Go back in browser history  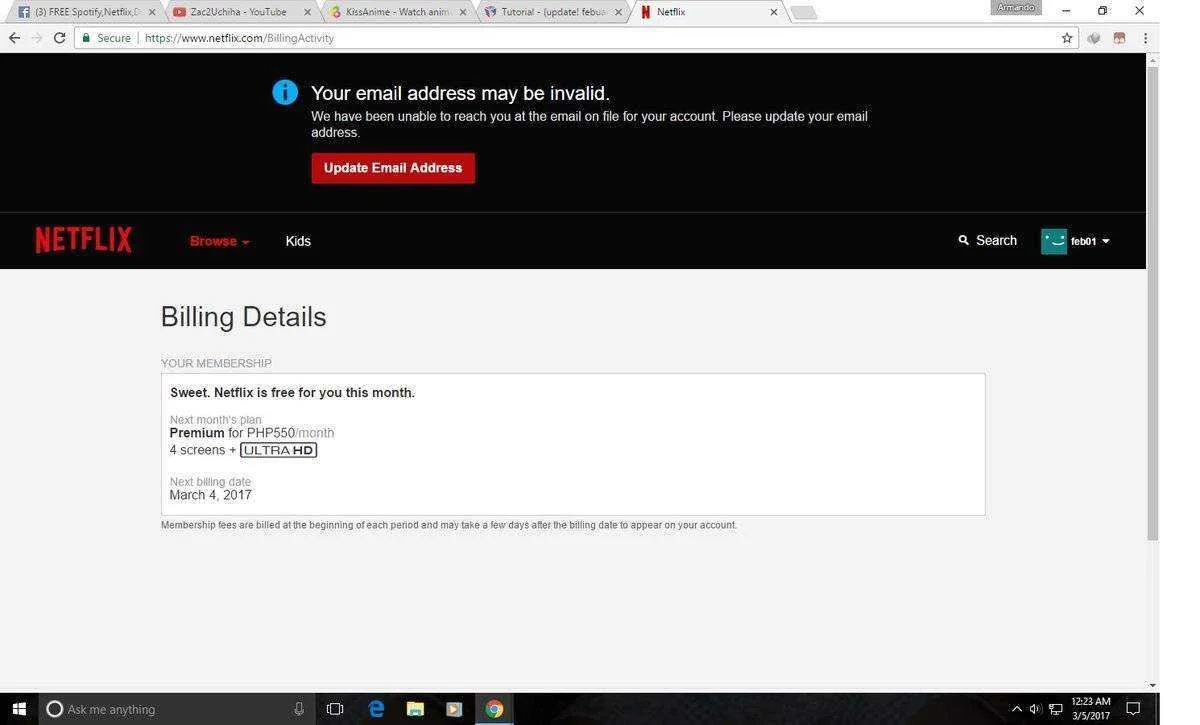point(14,38)
